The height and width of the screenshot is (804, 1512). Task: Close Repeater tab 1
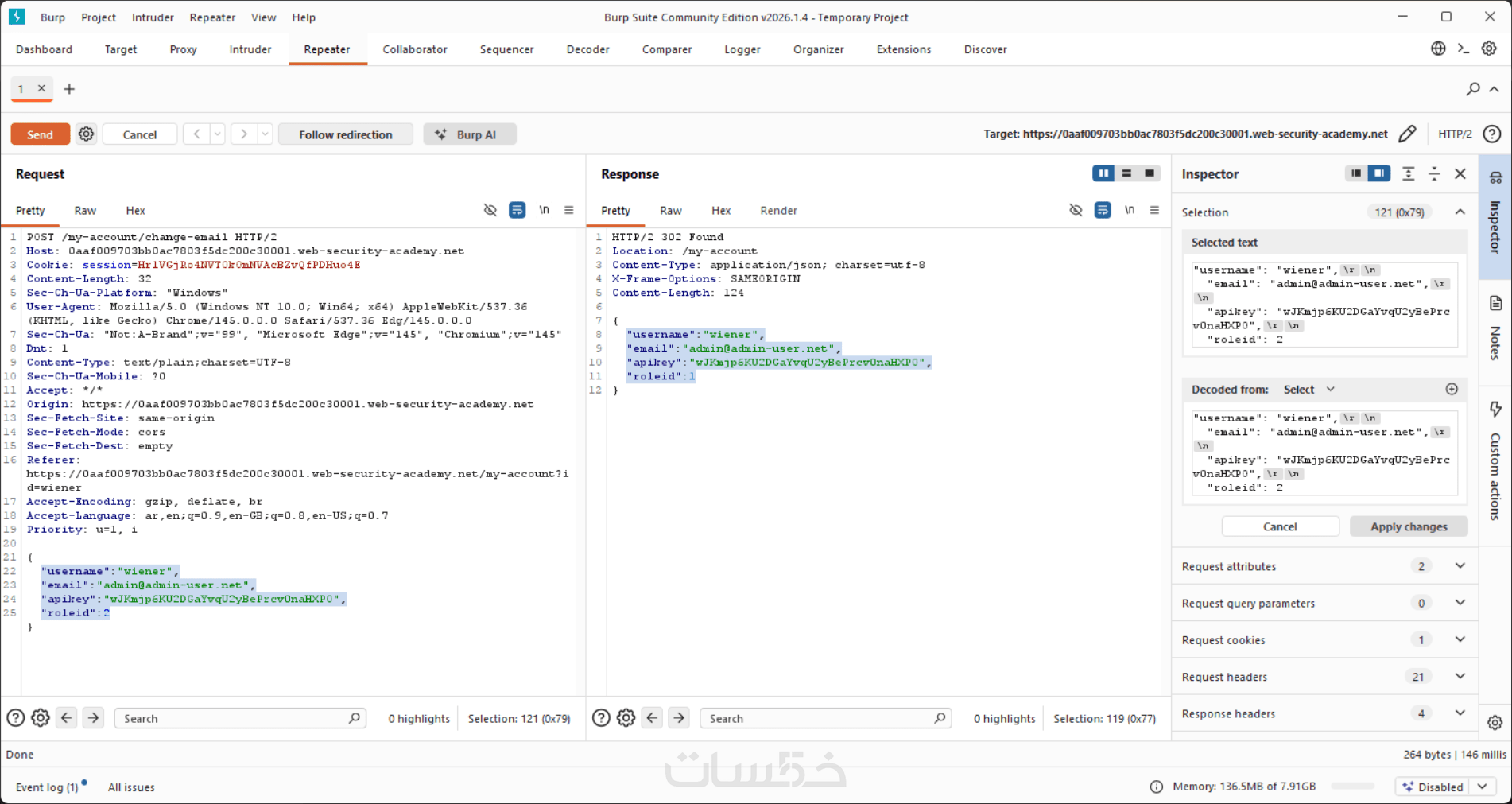[x=41, y=88]
